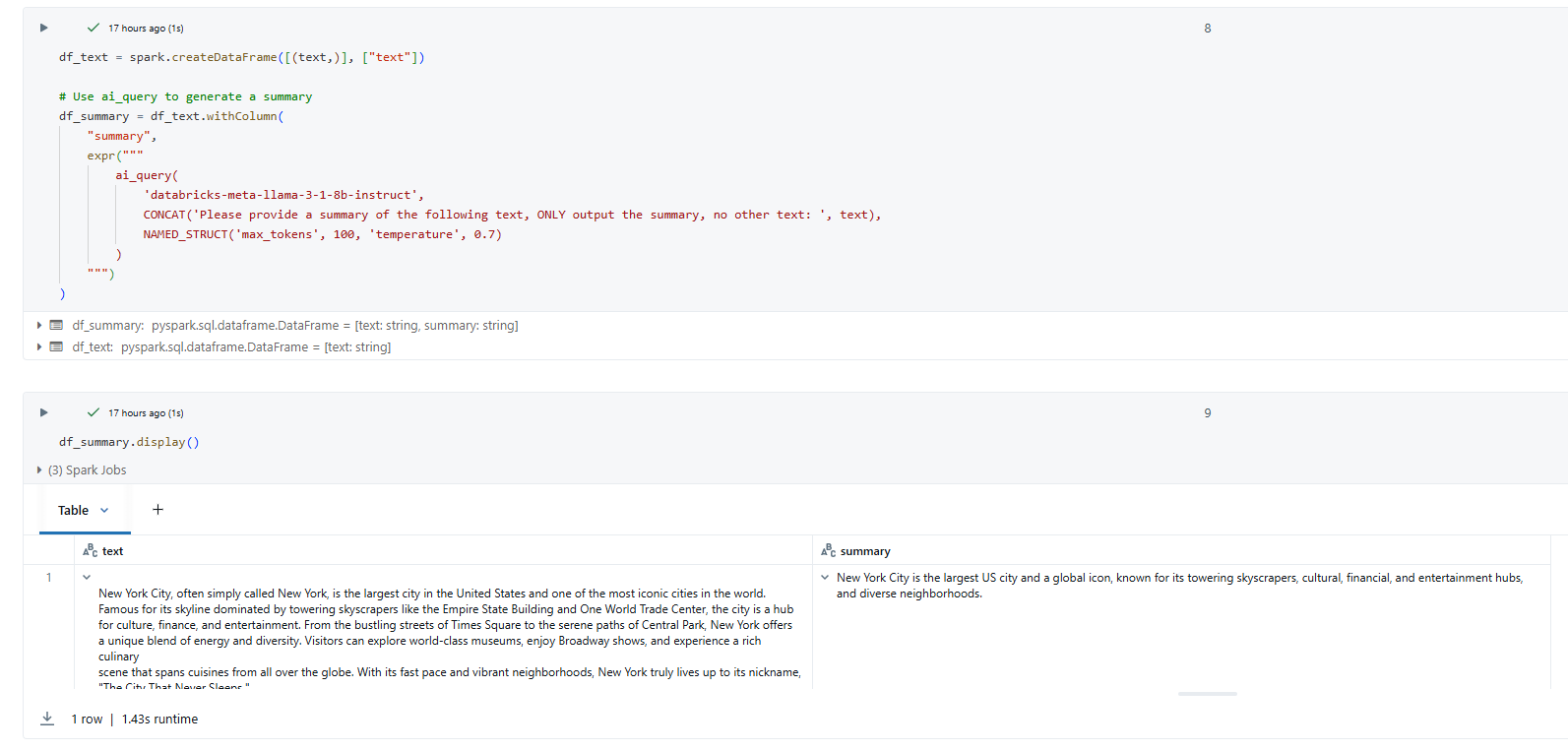Select the Table results tab
Image resolution: width=1568 pixels, height=751 pixels.
click(x=73, y=510)
